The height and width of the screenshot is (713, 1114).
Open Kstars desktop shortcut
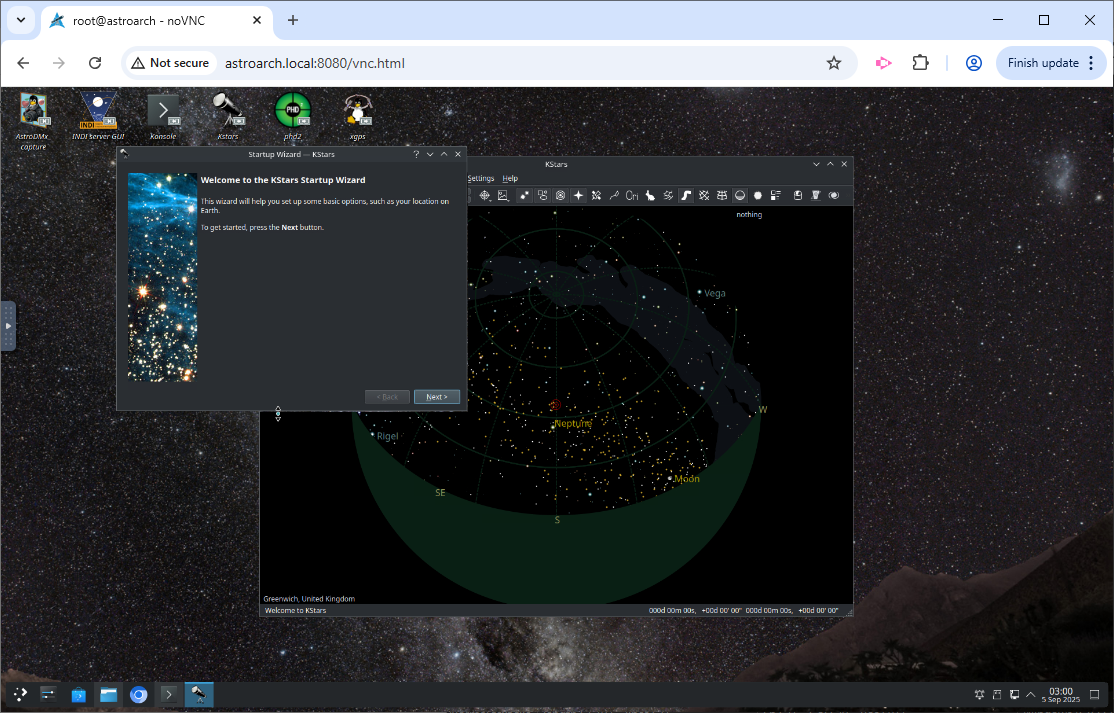[228, 116]
